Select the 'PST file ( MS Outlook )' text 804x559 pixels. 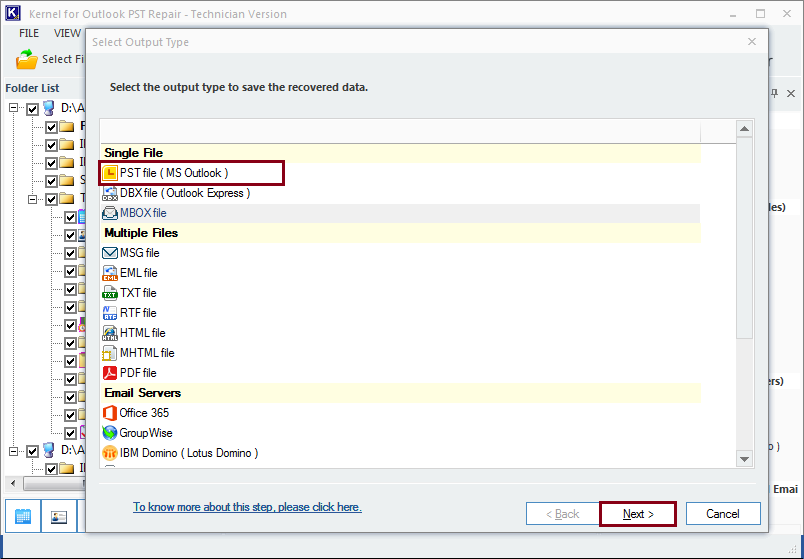click(174, 173)
